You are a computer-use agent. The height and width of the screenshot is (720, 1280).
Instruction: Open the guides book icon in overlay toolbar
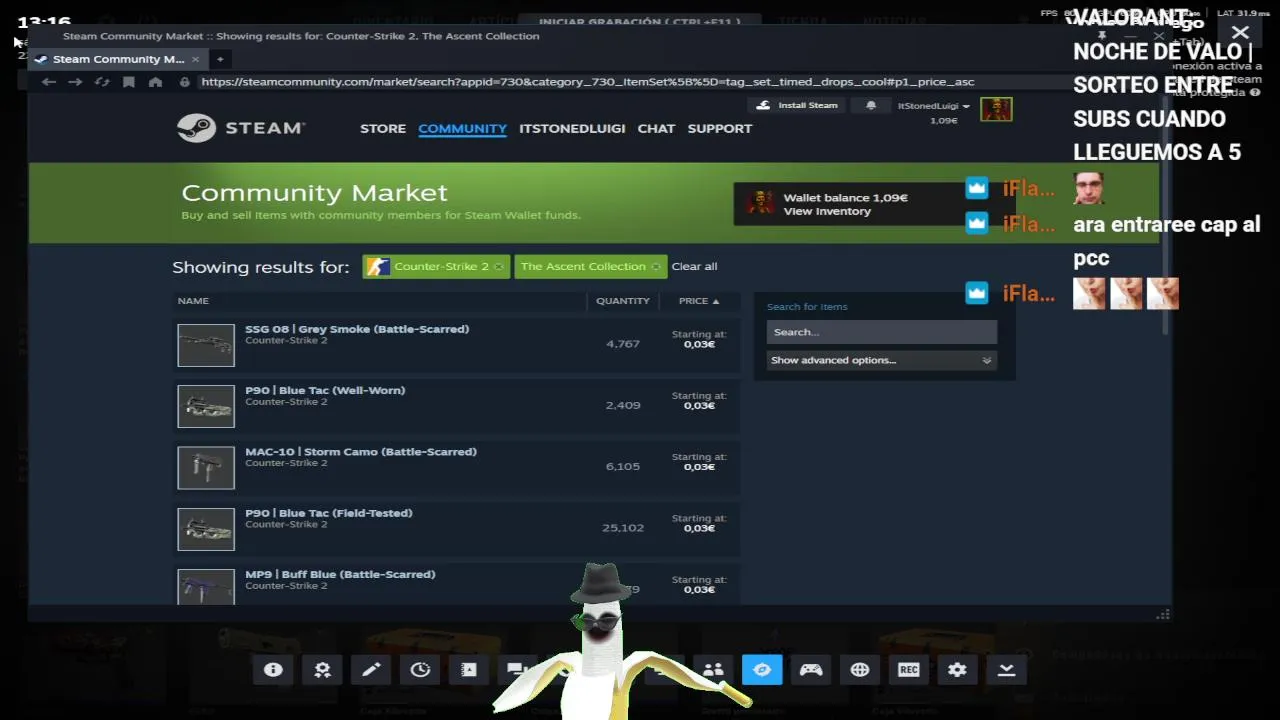[469, 670]
